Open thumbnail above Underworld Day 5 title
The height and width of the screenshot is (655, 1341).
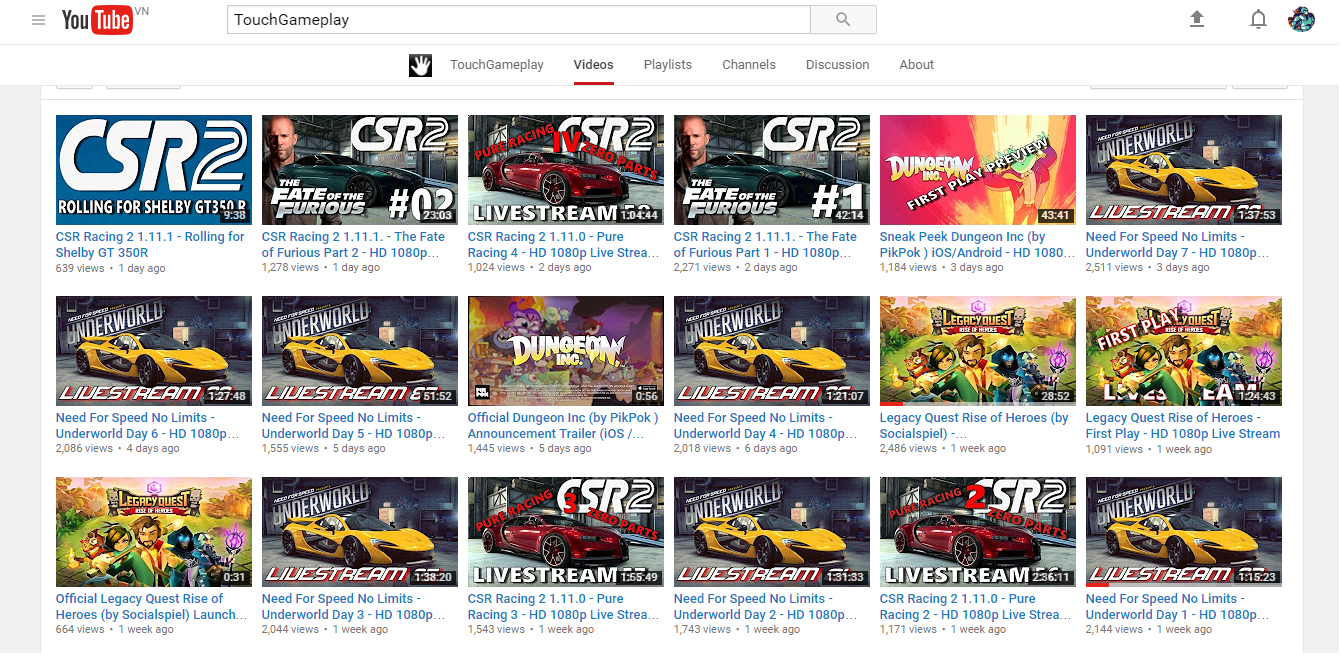[x=360, y=351]
